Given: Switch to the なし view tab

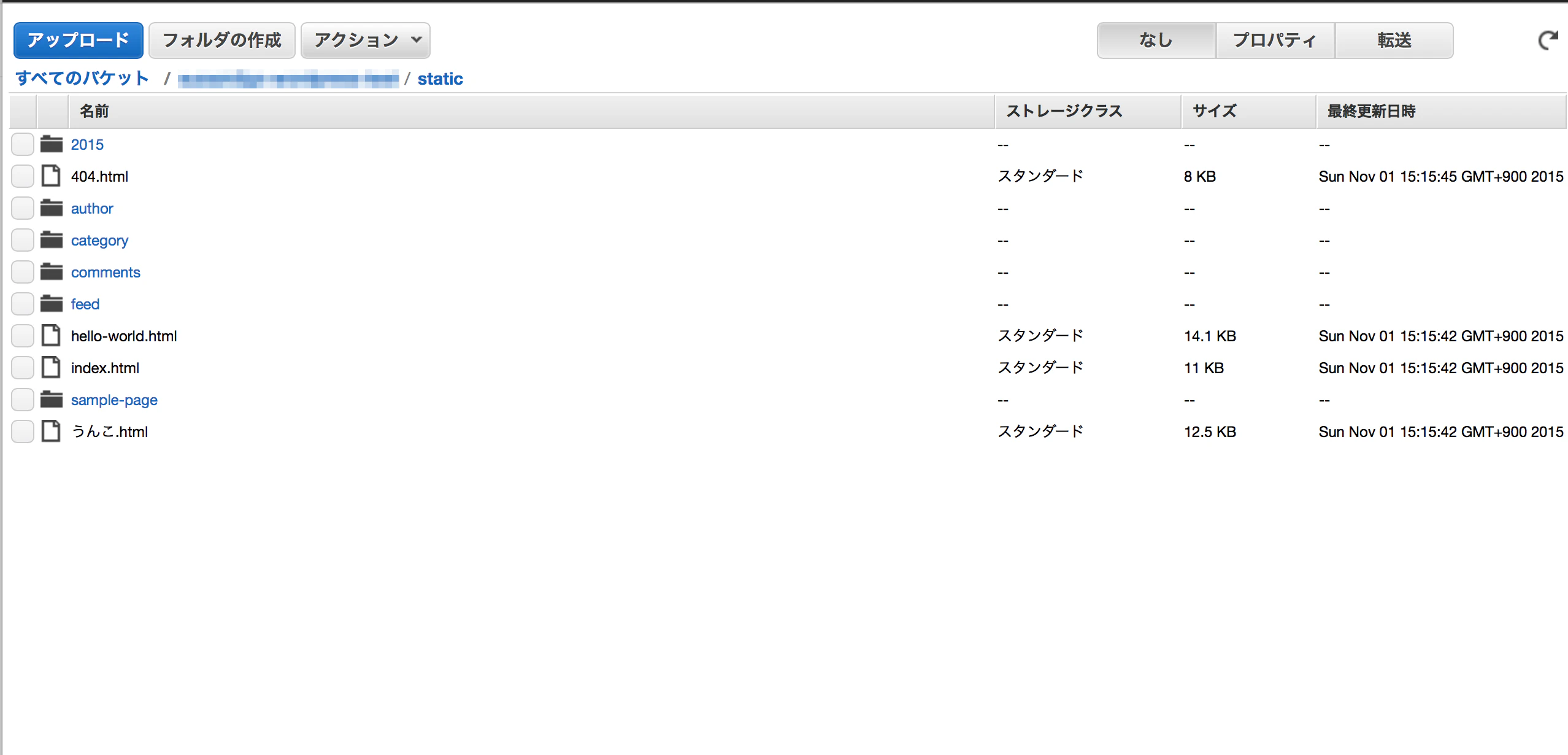Looking at the screenshot, I should [x=1156, y=41].
